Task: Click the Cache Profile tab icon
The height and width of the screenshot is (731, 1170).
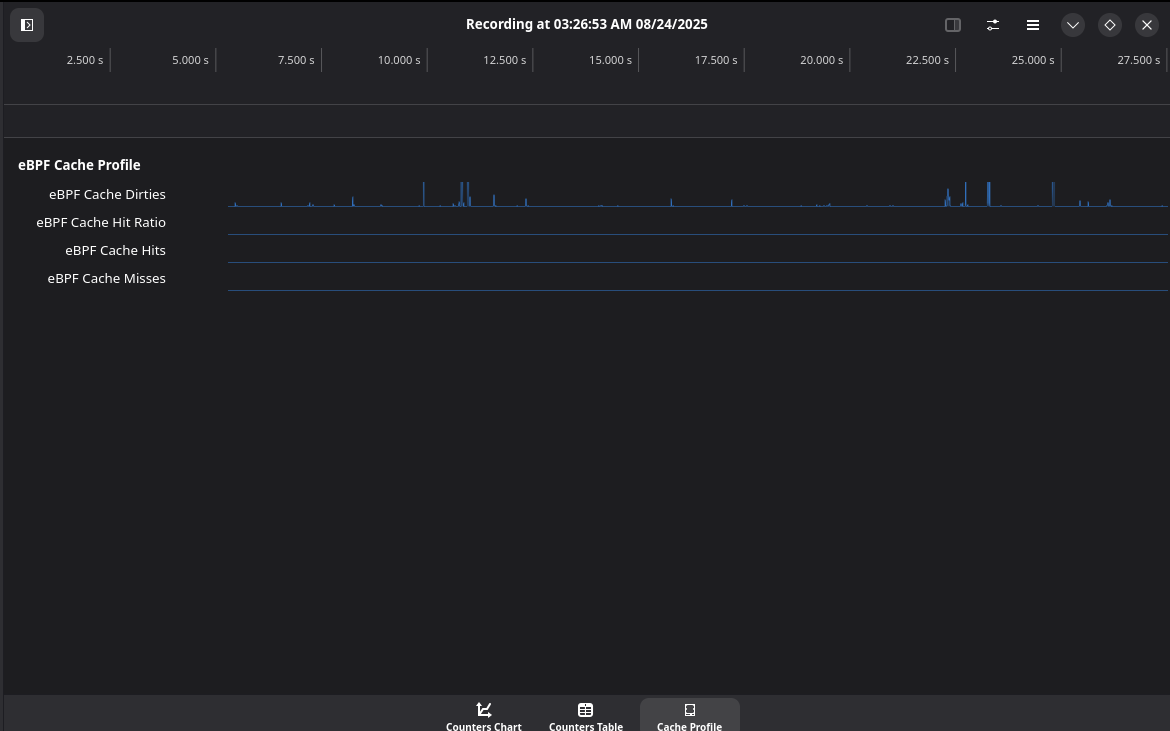Action: [689, 709]
